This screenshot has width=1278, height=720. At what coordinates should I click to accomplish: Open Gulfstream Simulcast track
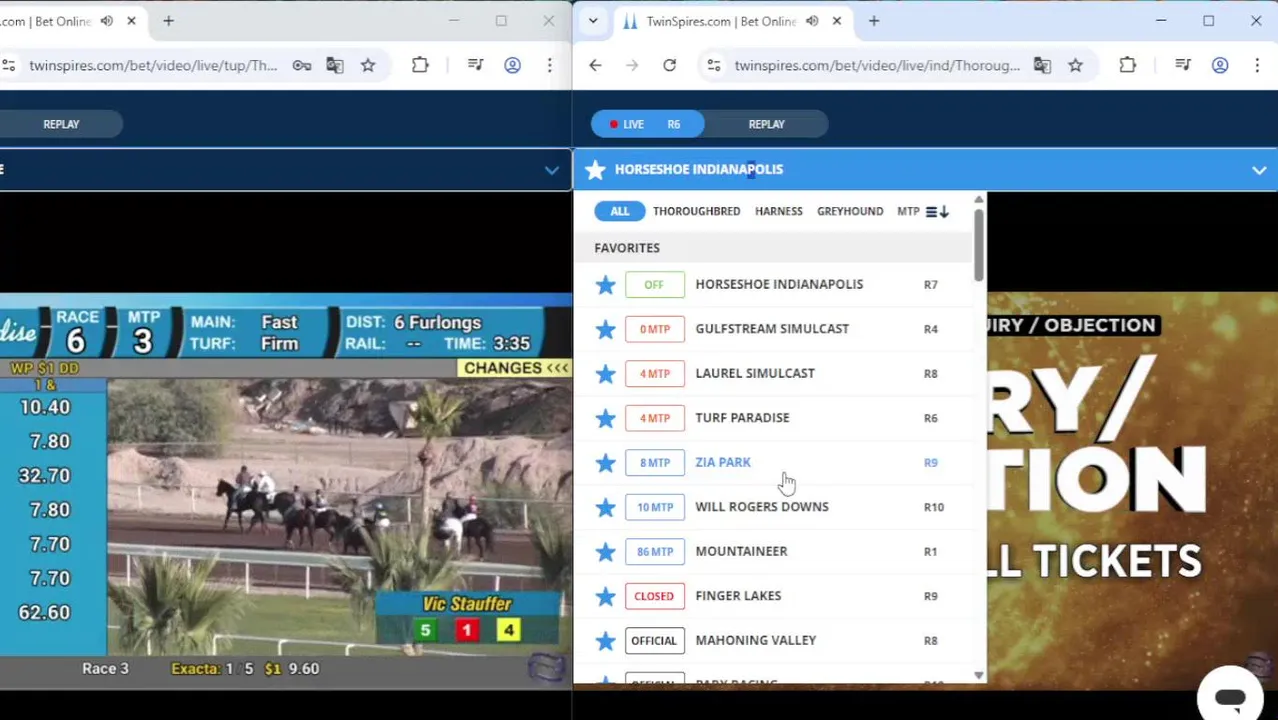coord(772,329)
